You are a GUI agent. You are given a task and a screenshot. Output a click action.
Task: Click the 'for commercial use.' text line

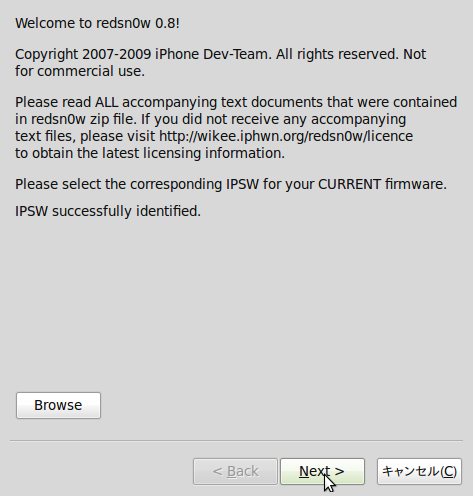[x=80, y=71]
